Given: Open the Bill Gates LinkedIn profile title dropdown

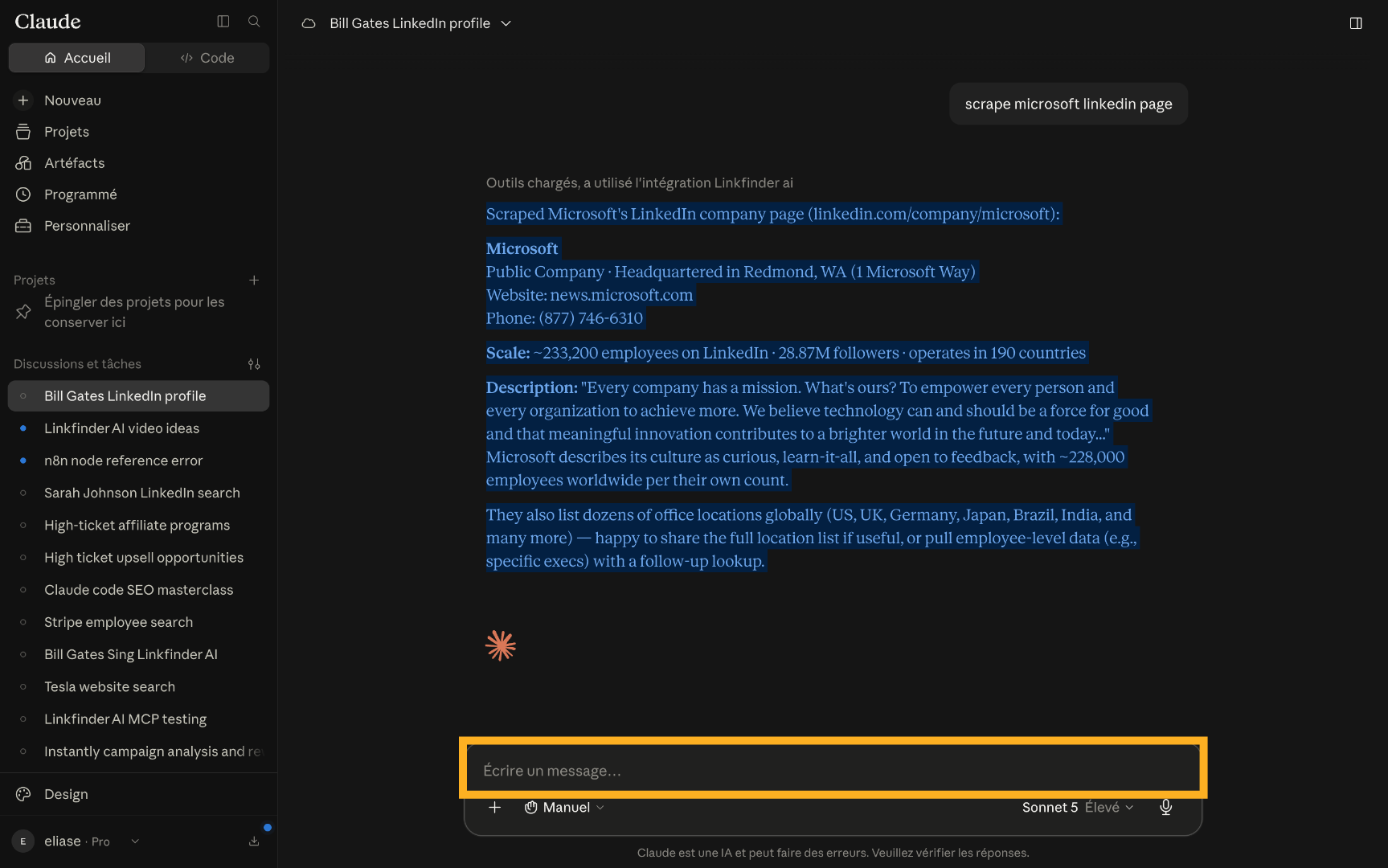Looking at the screenshot, I should 420,23.
